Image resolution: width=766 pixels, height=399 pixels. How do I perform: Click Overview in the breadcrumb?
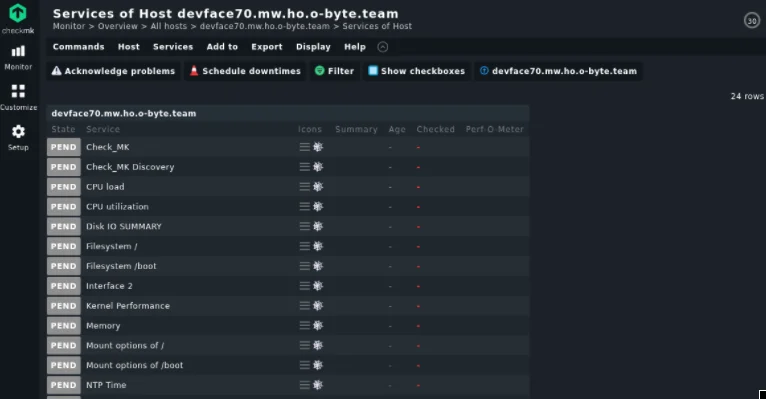pyautogui.click(x=118, y=26)
